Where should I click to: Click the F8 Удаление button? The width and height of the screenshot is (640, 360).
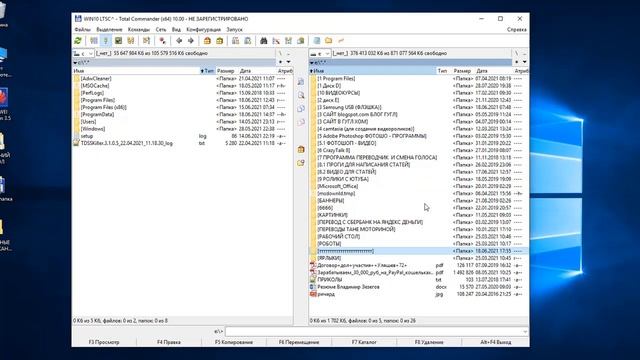[x=429, y=342]
